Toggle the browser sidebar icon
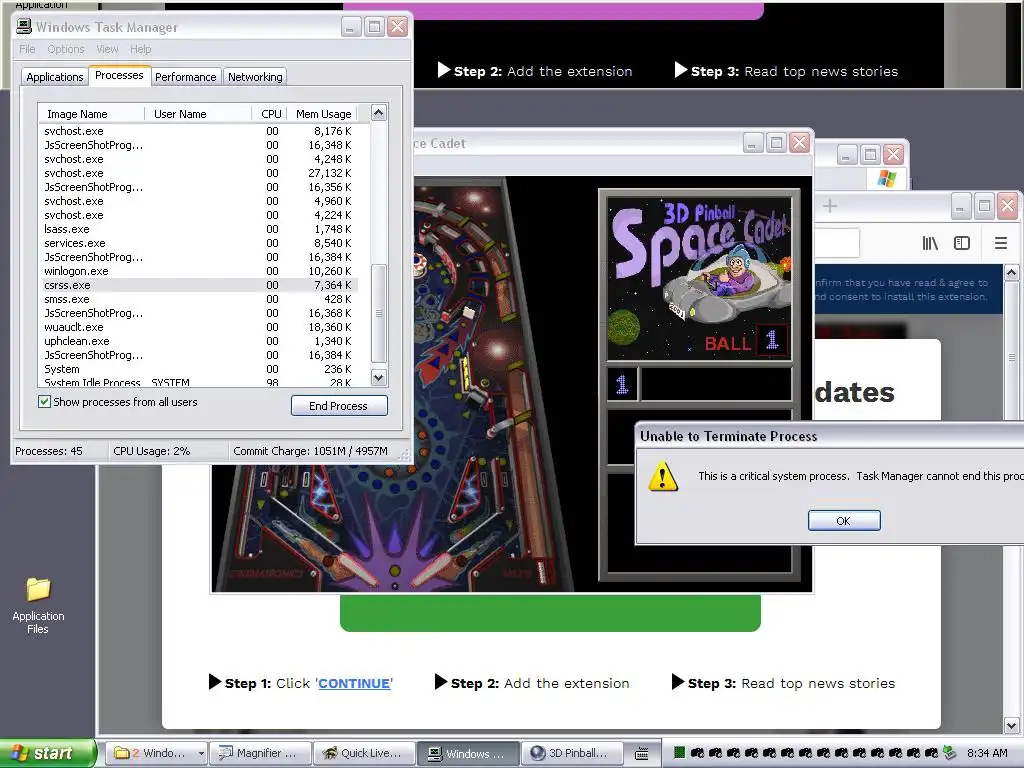Image resolution: width=1024 pixels, height=768 pixels. (x=962, y=243)
